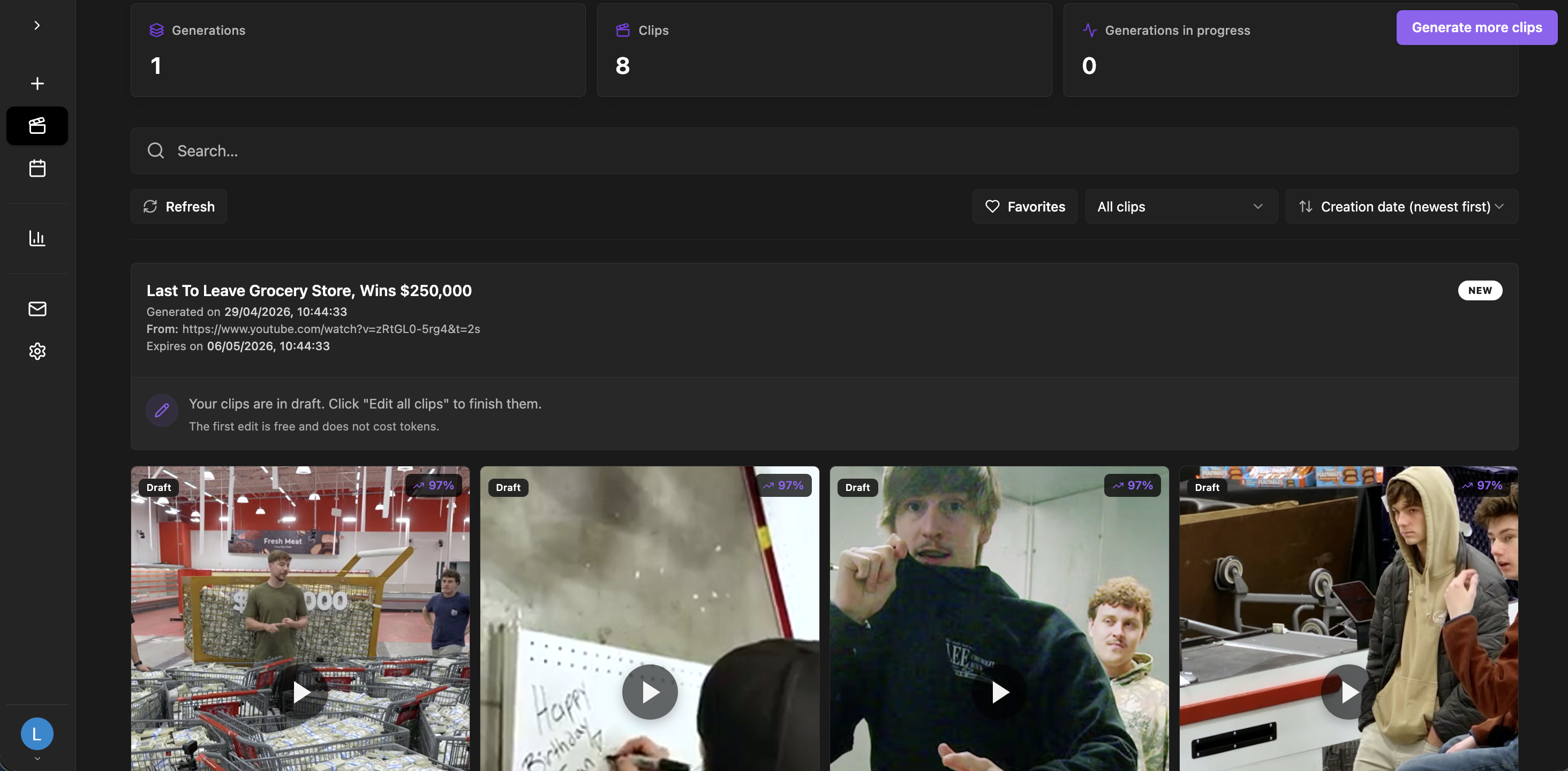Image resolution: width=1568 pixels, height=771 pixels.
Task: Click the Generate more clips button
Action: (1477, 27)
